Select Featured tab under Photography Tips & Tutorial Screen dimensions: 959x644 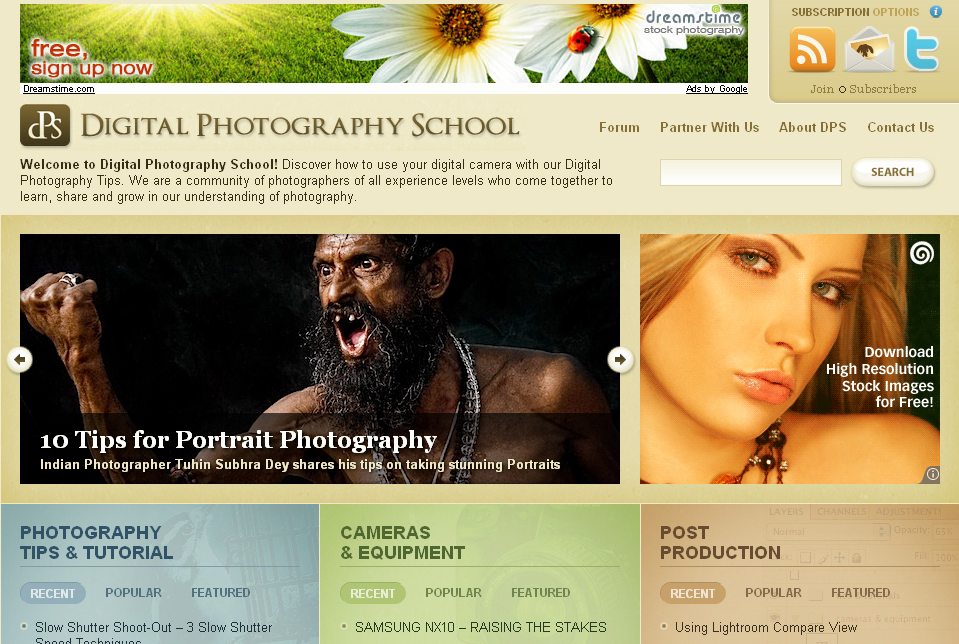coord(220,593)
